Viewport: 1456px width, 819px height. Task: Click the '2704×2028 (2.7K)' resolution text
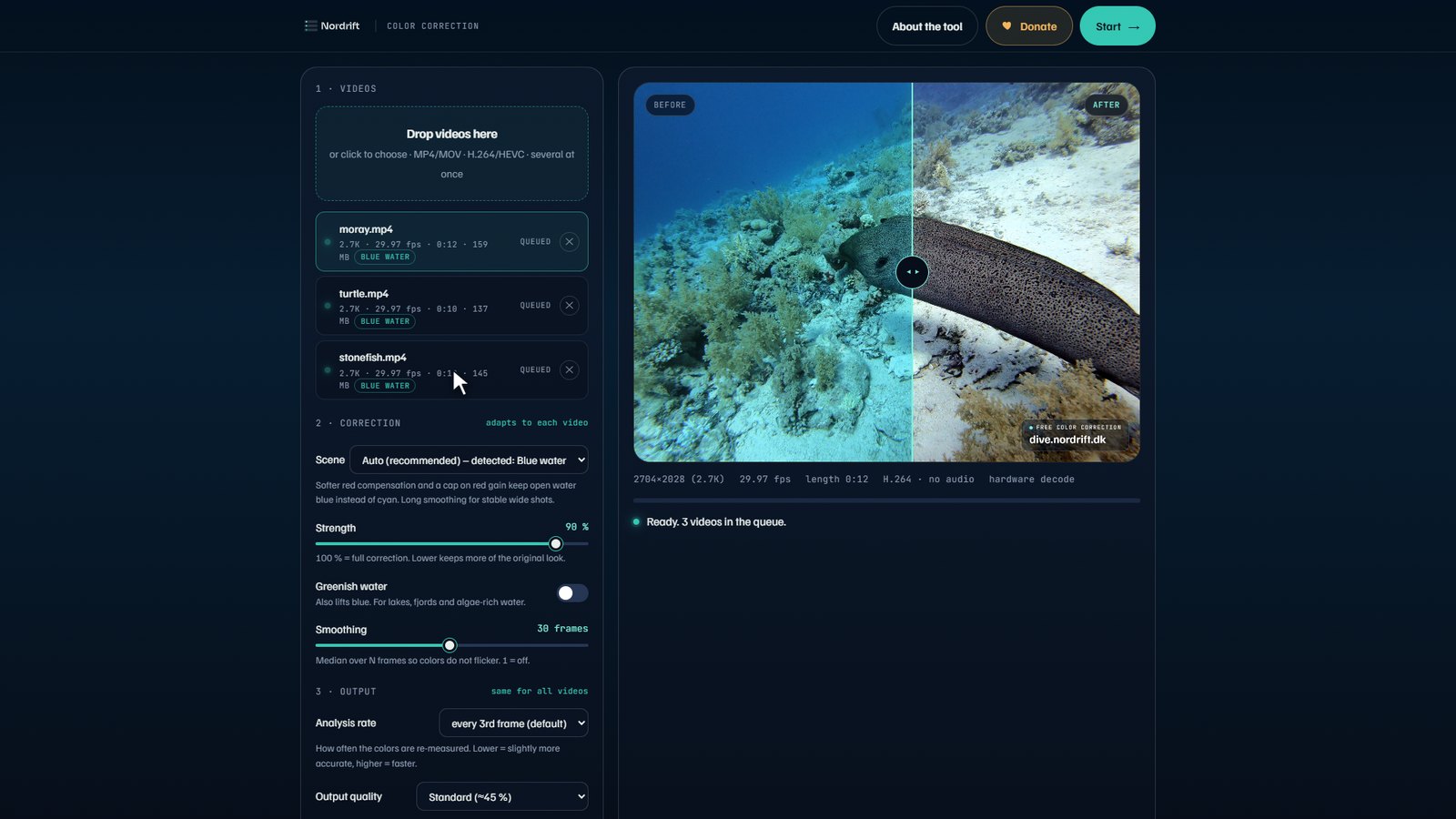(679, 480)
